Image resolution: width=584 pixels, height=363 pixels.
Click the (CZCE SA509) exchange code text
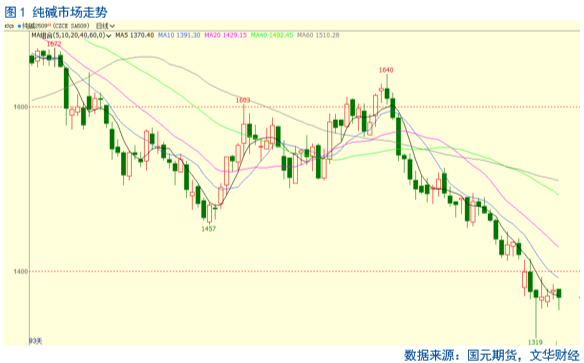(71, 26)
